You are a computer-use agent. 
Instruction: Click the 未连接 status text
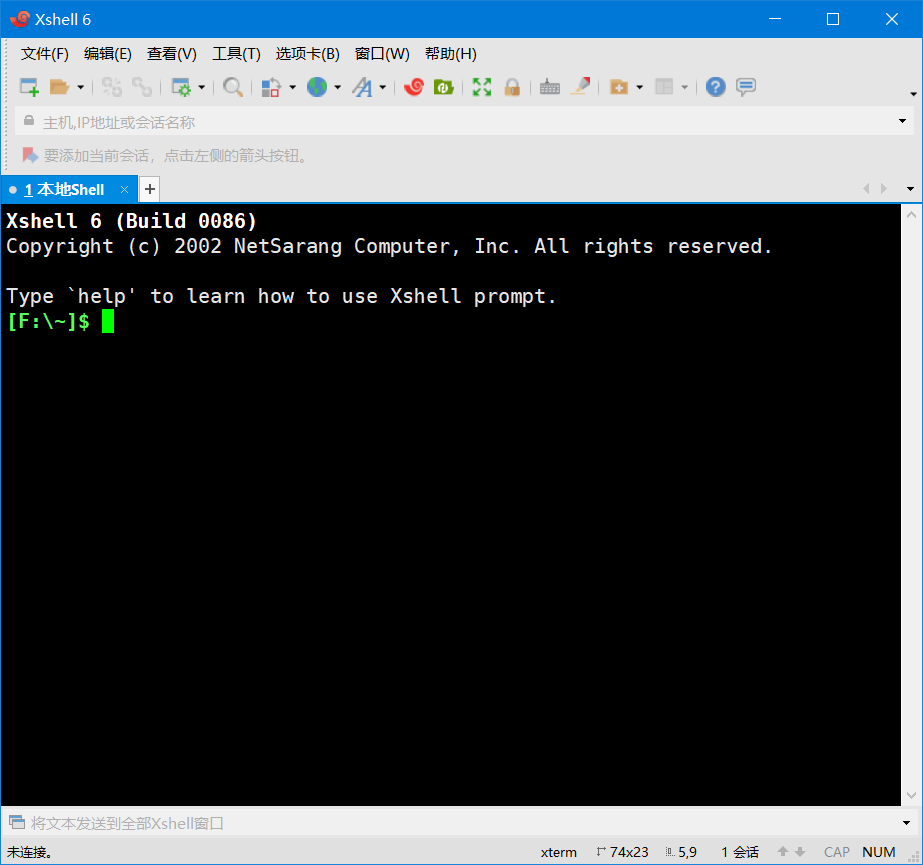[x=29, y=852]
